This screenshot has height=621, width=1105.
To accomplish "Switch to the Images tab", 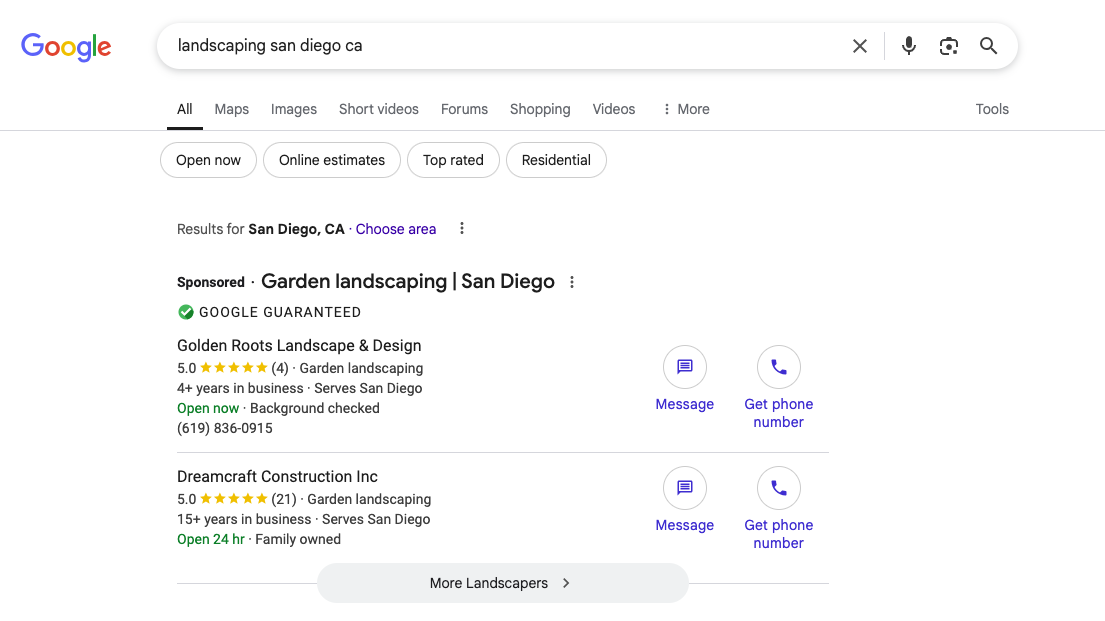I will (x=294, y=109).
